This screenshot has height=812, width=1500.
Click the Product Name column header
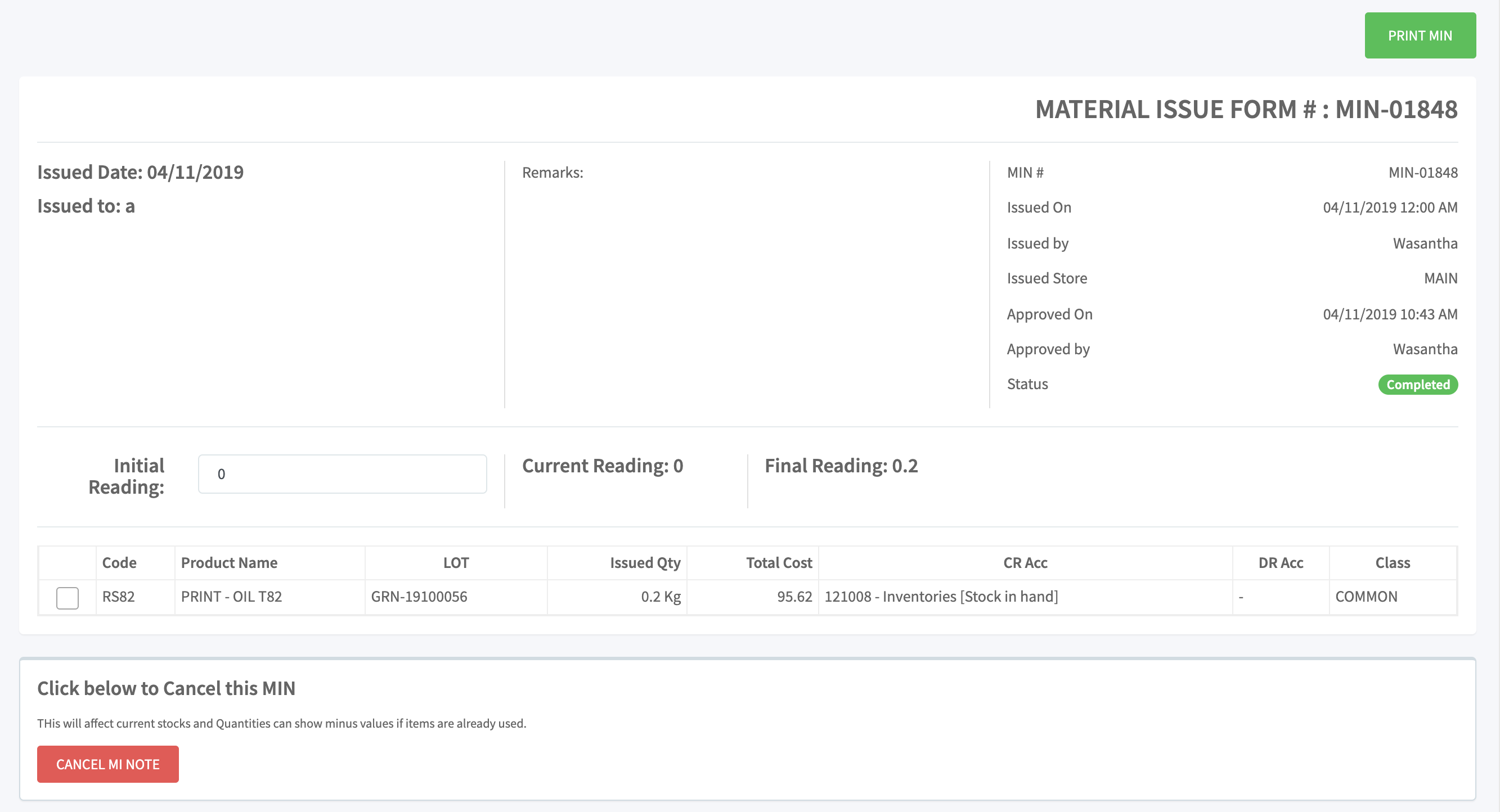coord(229,563)
